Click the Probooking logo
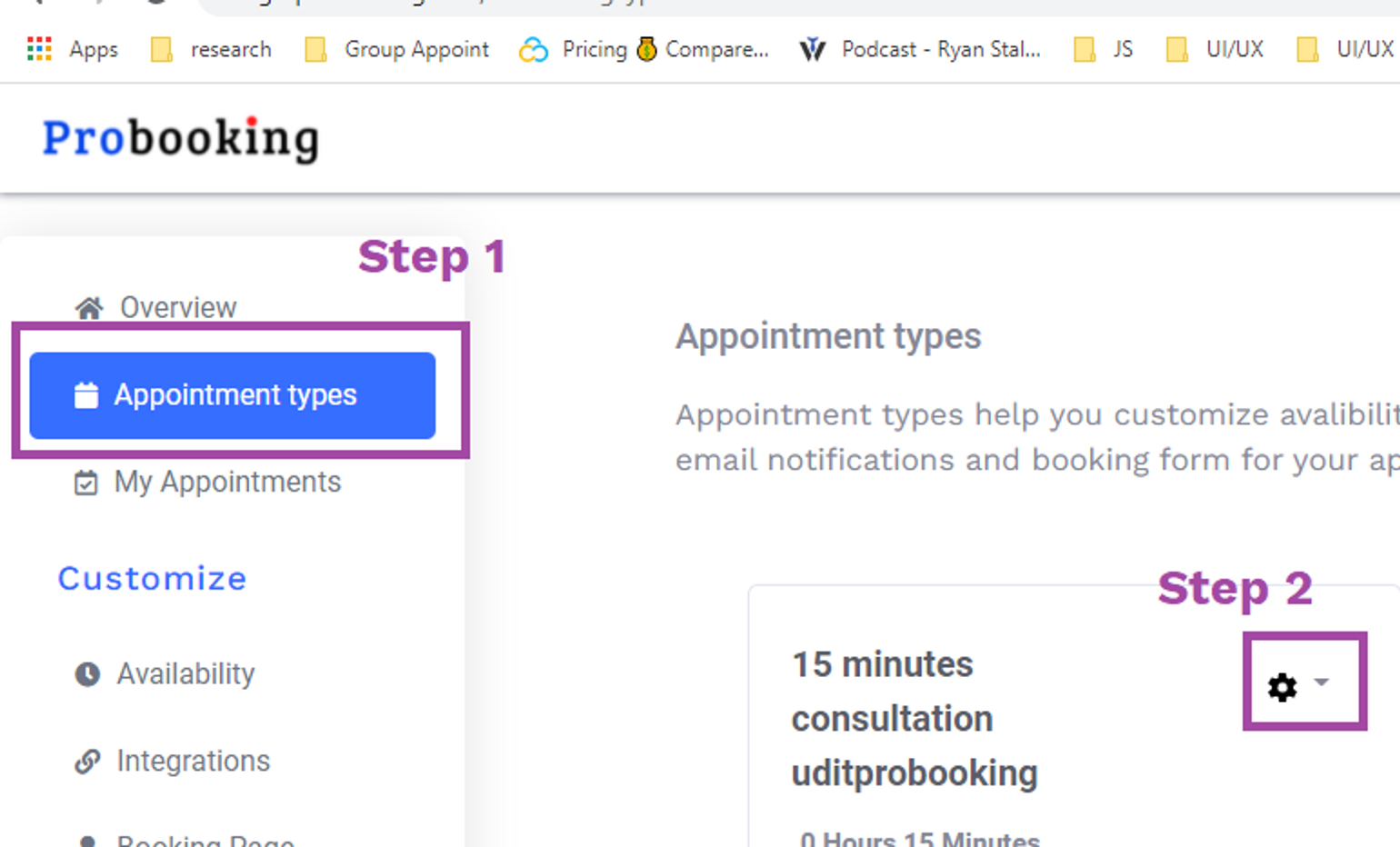 [181, 139]
